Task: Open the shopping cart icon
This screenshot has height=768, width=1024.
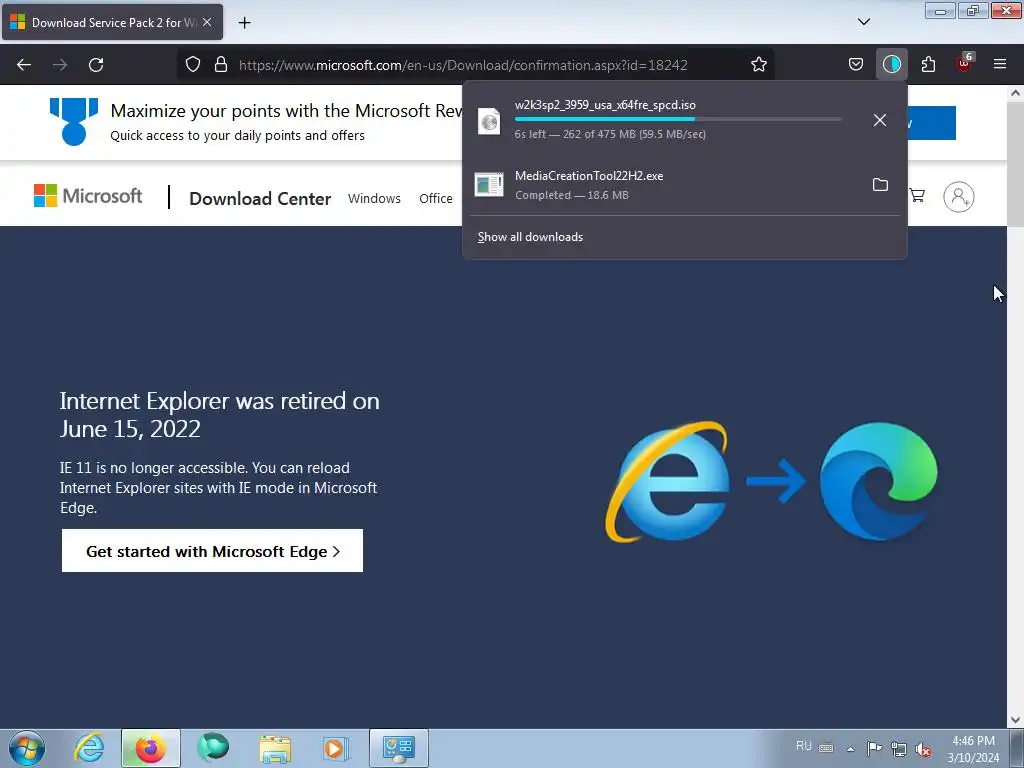Action: click(x=917, y=196)
